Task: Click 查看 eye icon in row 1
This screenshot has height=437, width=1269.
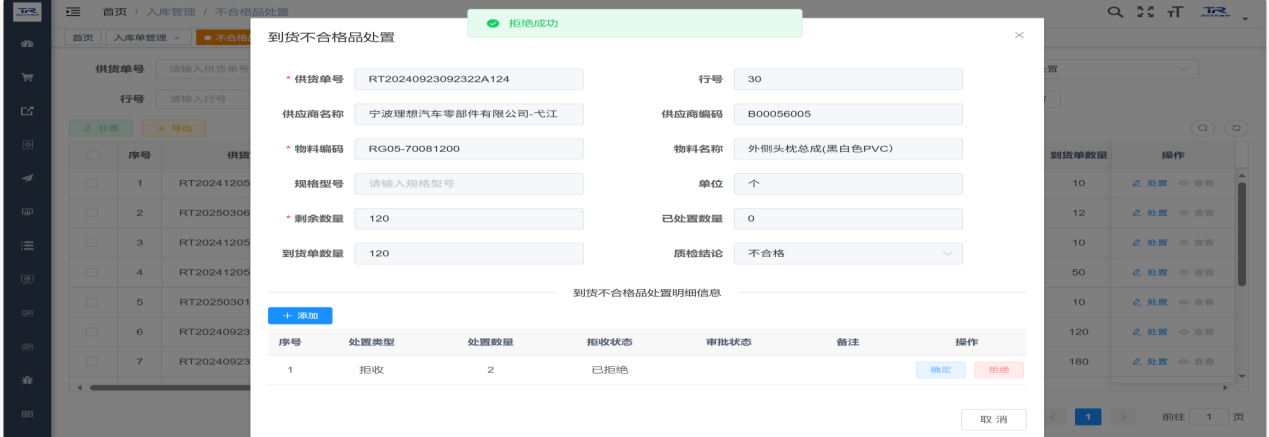Action: point(1196,184)
